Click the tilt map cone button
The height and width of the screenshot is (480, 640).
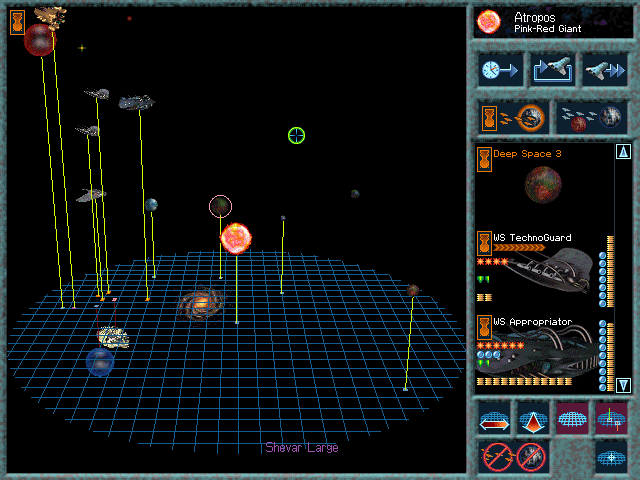coord(533,418)
